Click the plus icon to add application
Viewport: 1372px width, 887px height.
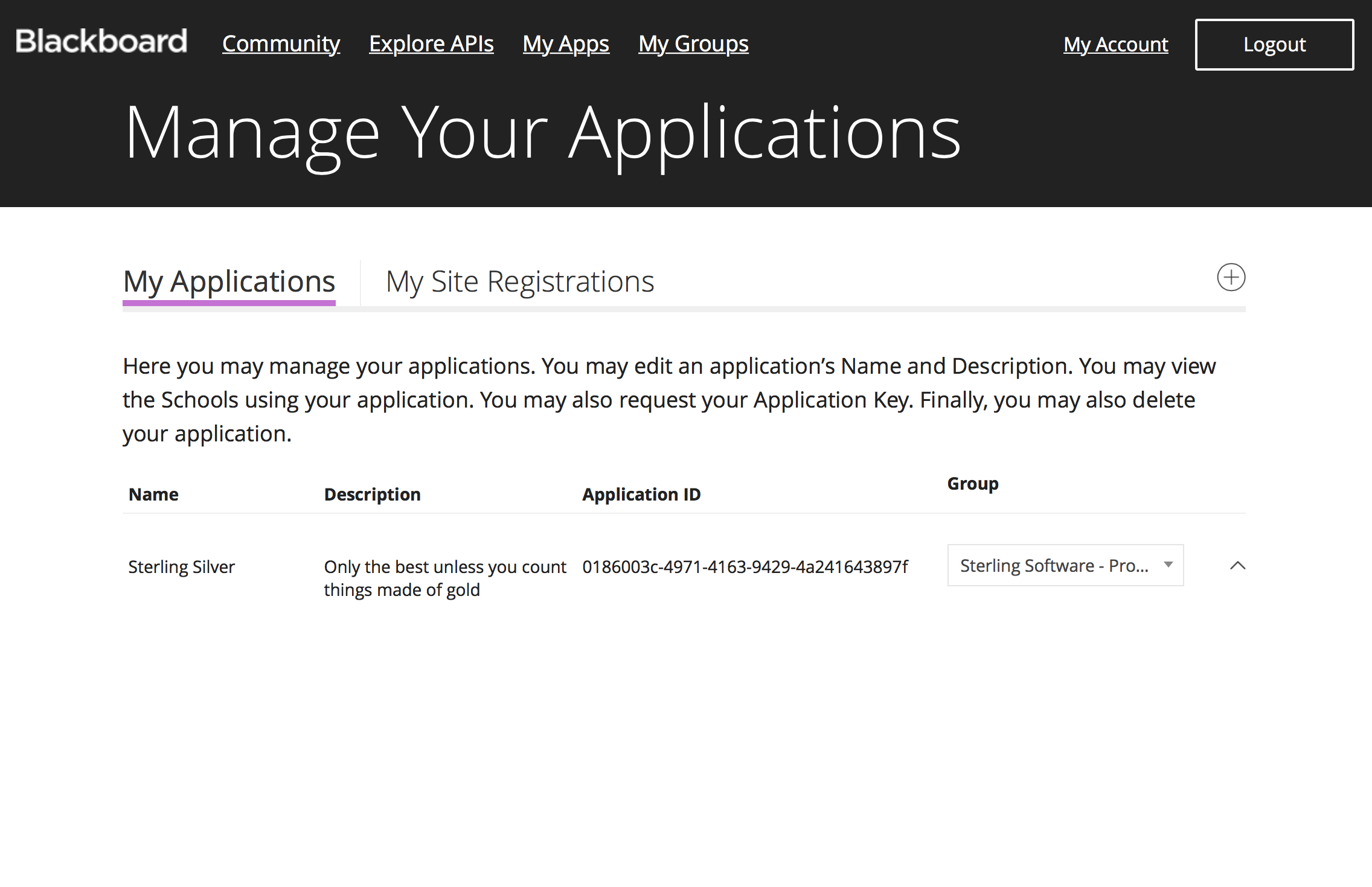(1231, 278)
